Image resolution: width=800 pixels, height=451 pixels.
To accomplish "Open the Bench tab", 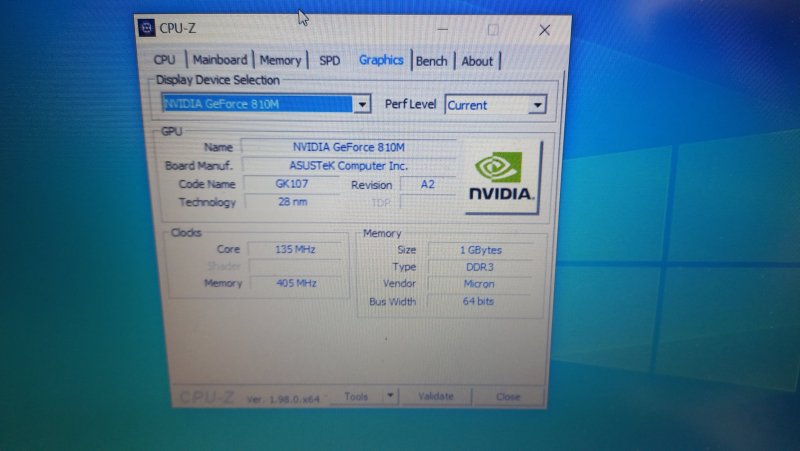I will coord(432,61).
